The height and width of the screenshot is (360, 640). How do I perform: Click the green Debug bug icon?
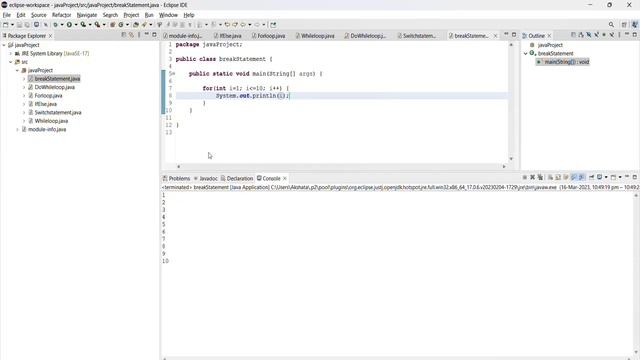point(56,24)
